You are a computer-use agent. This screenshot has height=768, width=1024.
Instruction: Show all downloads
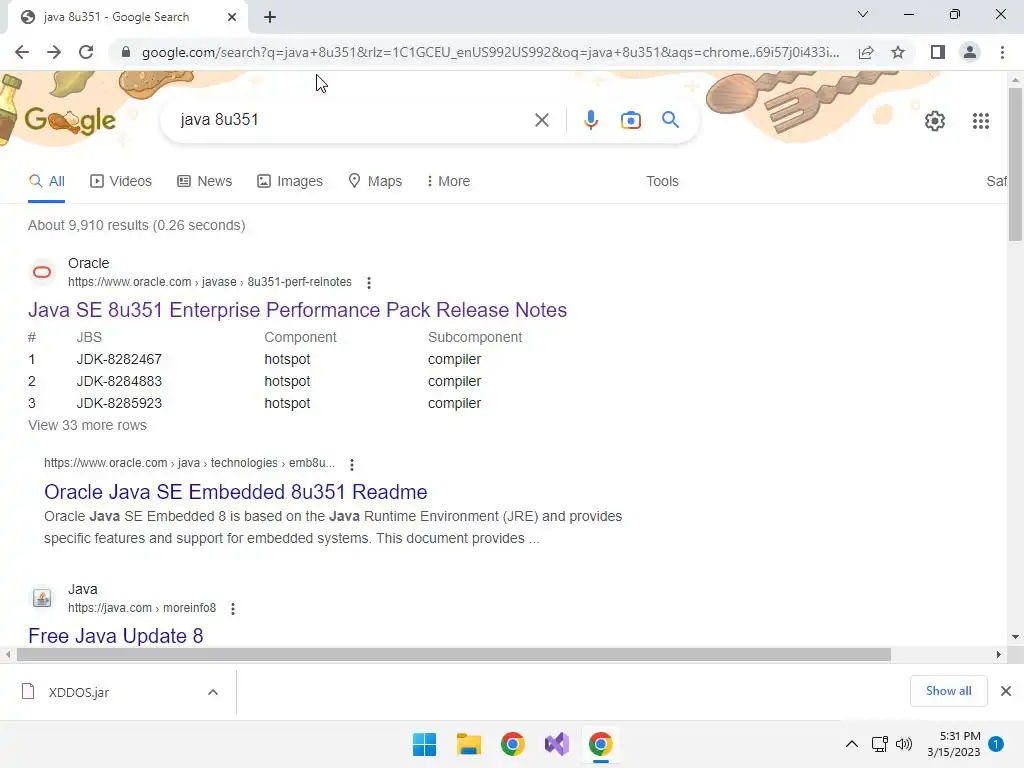point(948,691)
